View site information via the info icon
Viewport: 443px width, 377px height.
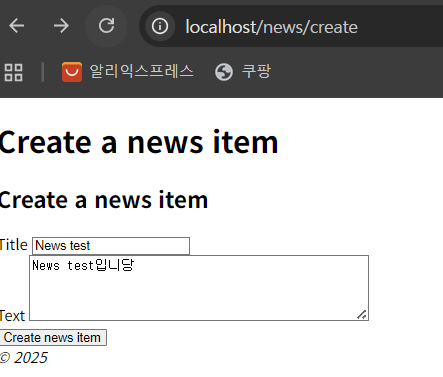(x=160, y=26)
